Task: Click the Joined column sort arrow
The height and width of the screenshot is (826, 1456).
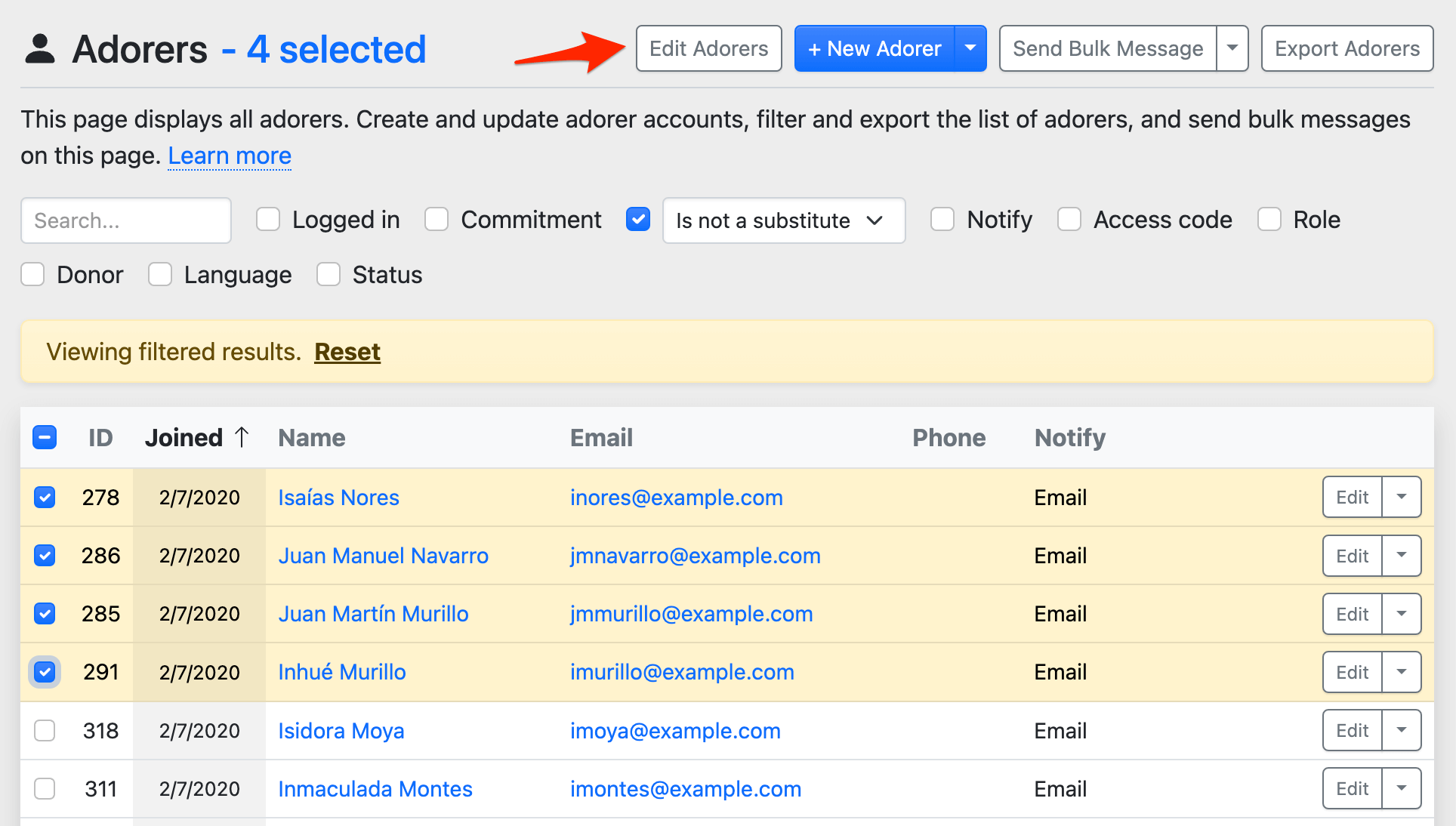Action: [x=242, y=437]
